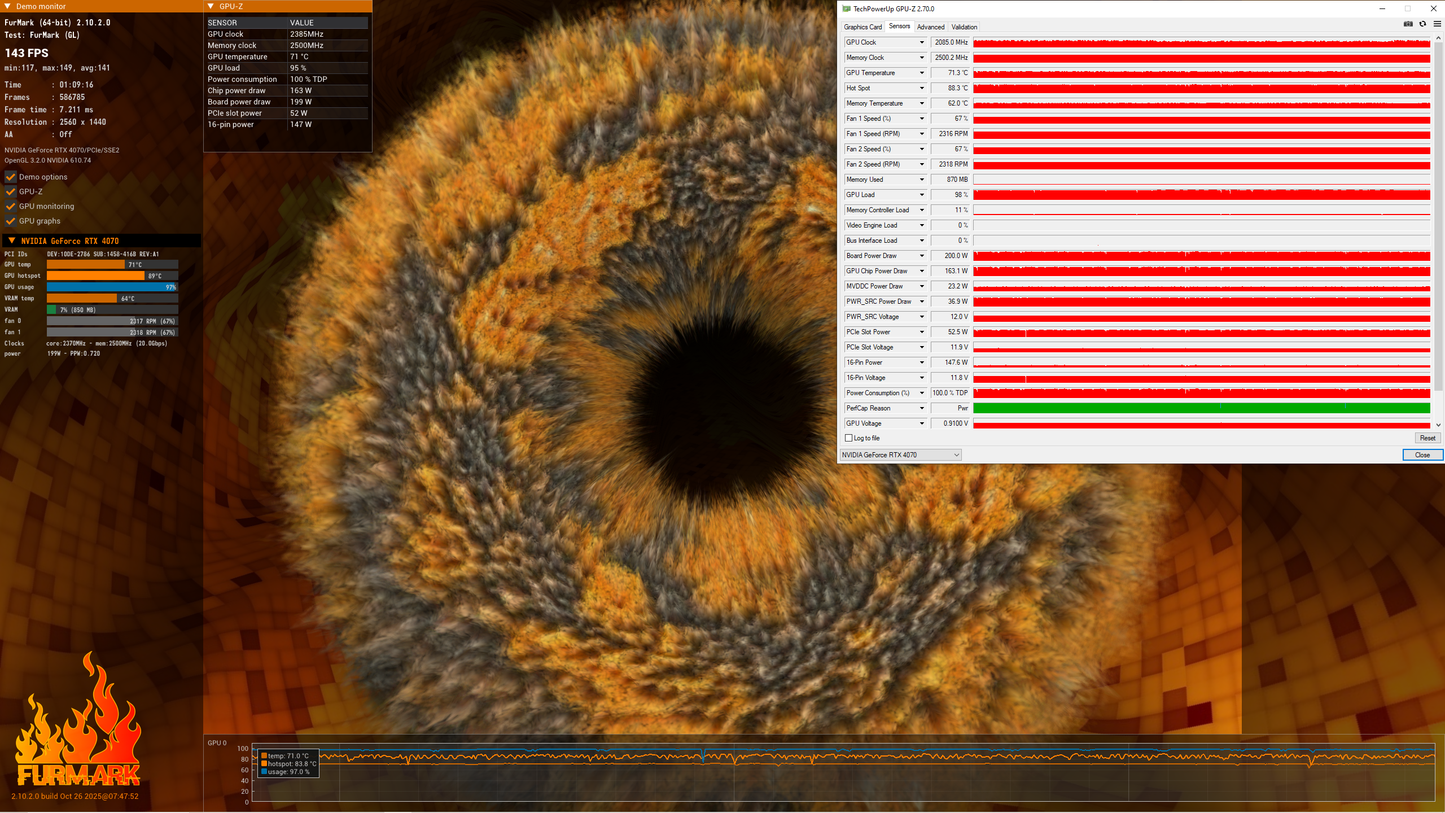Click the GPU hotspot bar showing 89°C

tap(112, 276)
